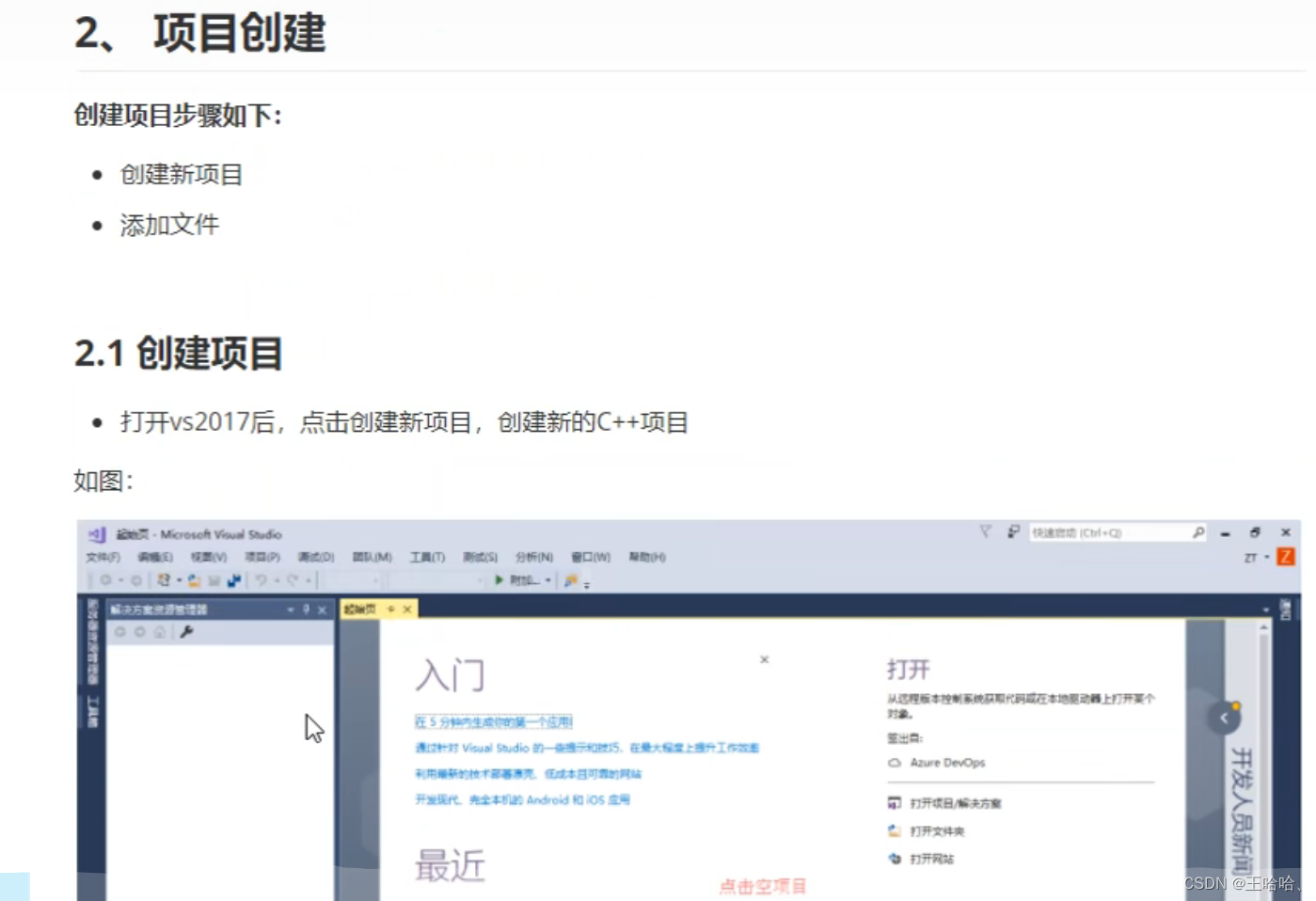Open the 调试(D) menu
The width and height of the screenshot is (1316, 901).
[x=316, y=558]
